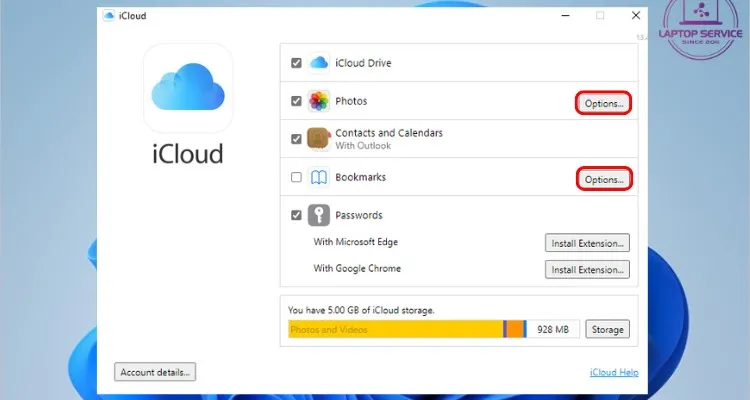Enable the Bookmarks checkbox
The height and width of the screenshot is (400, 750).
[296, 178]
